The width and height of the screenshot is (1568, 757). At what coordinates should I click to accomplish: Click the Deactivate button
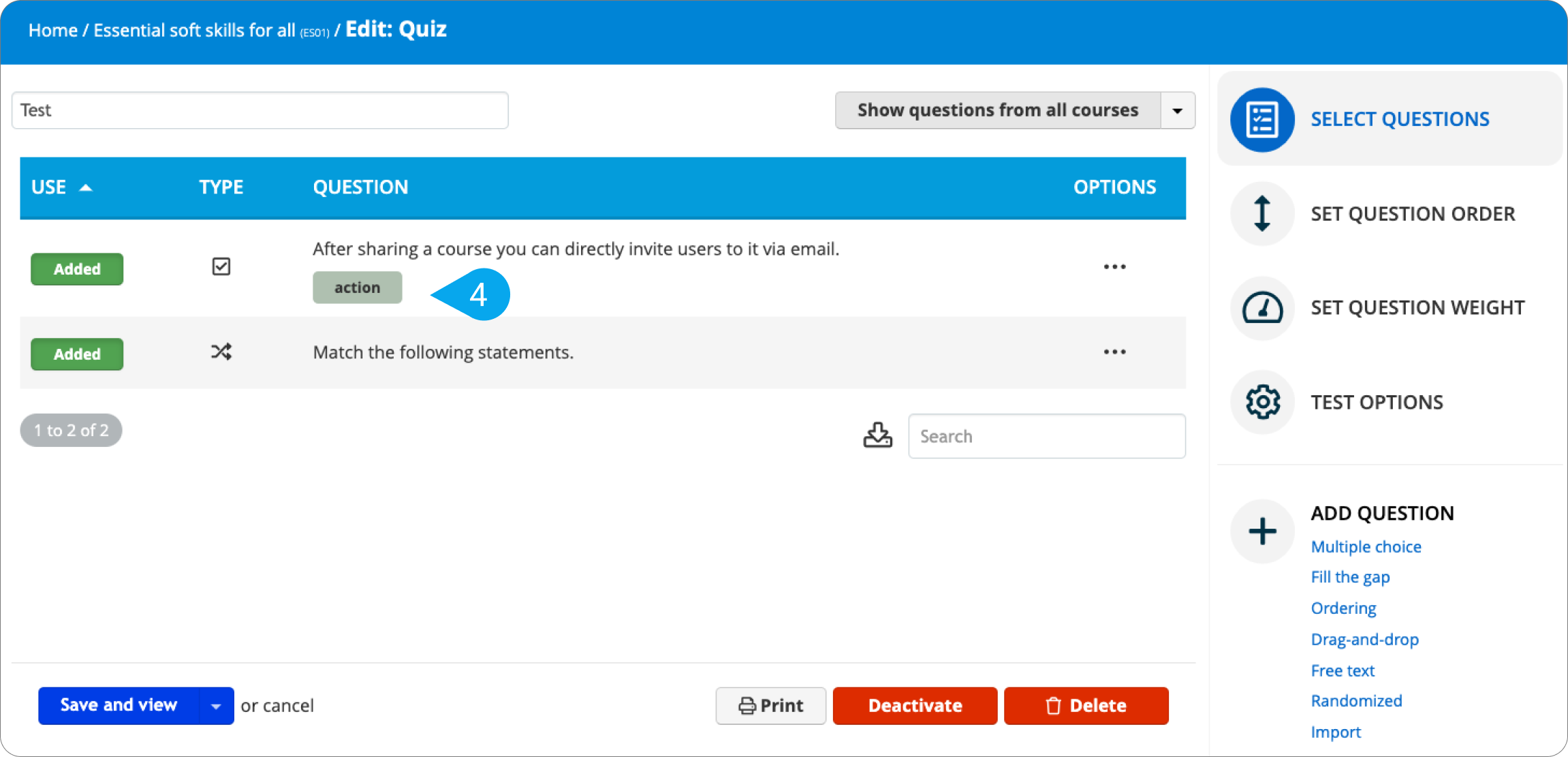915,706
